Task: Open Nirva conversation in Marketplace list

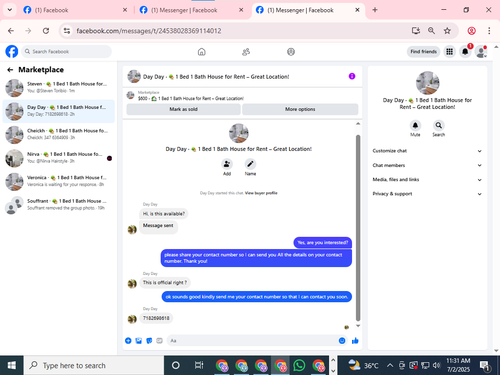Action: coord(59,158)
